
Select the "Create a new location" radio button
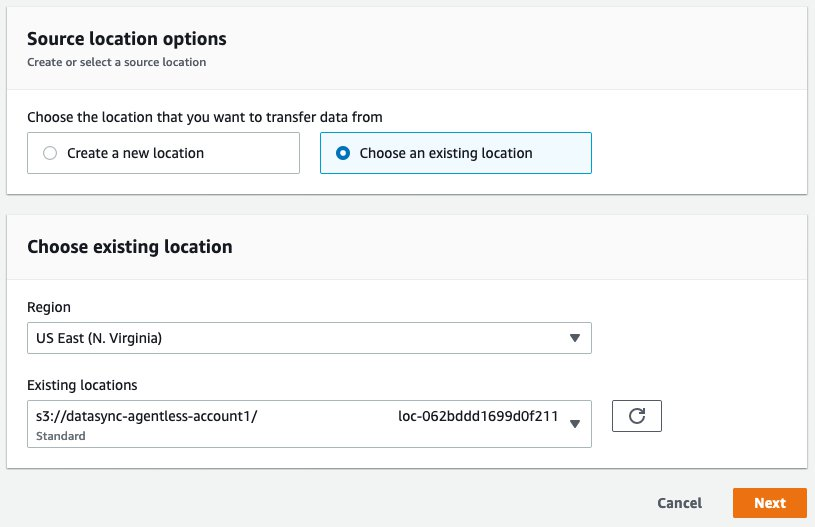[50, 154]
